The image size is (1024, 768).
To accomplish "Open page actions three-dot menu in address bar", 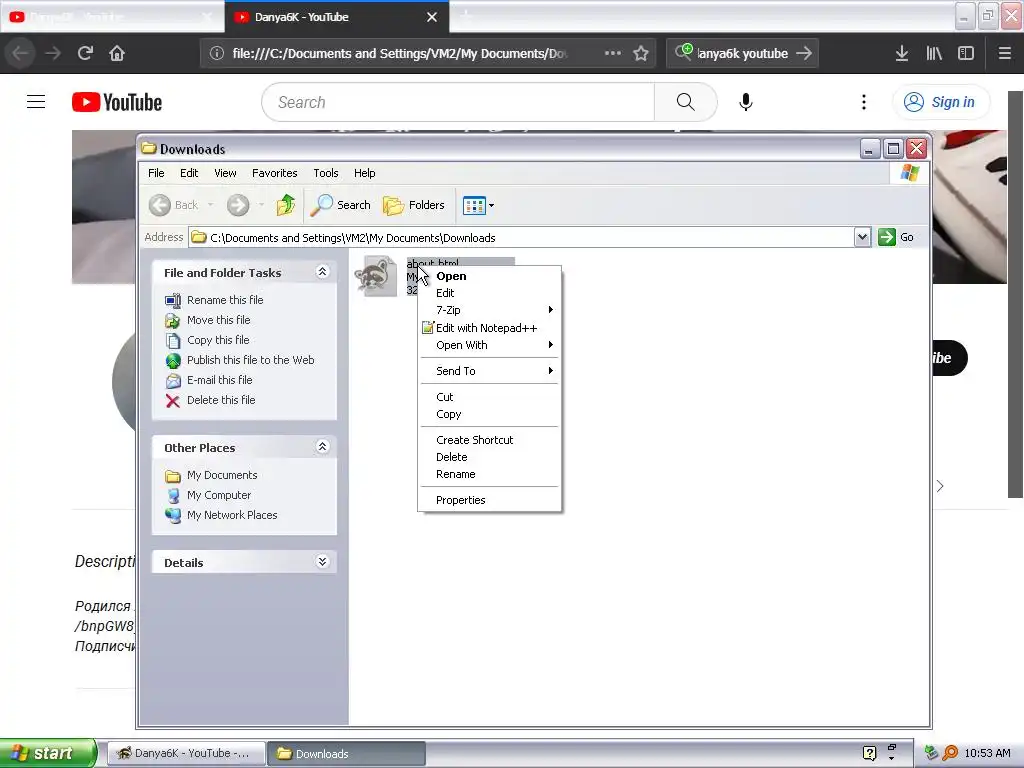I will pos(613,53).
